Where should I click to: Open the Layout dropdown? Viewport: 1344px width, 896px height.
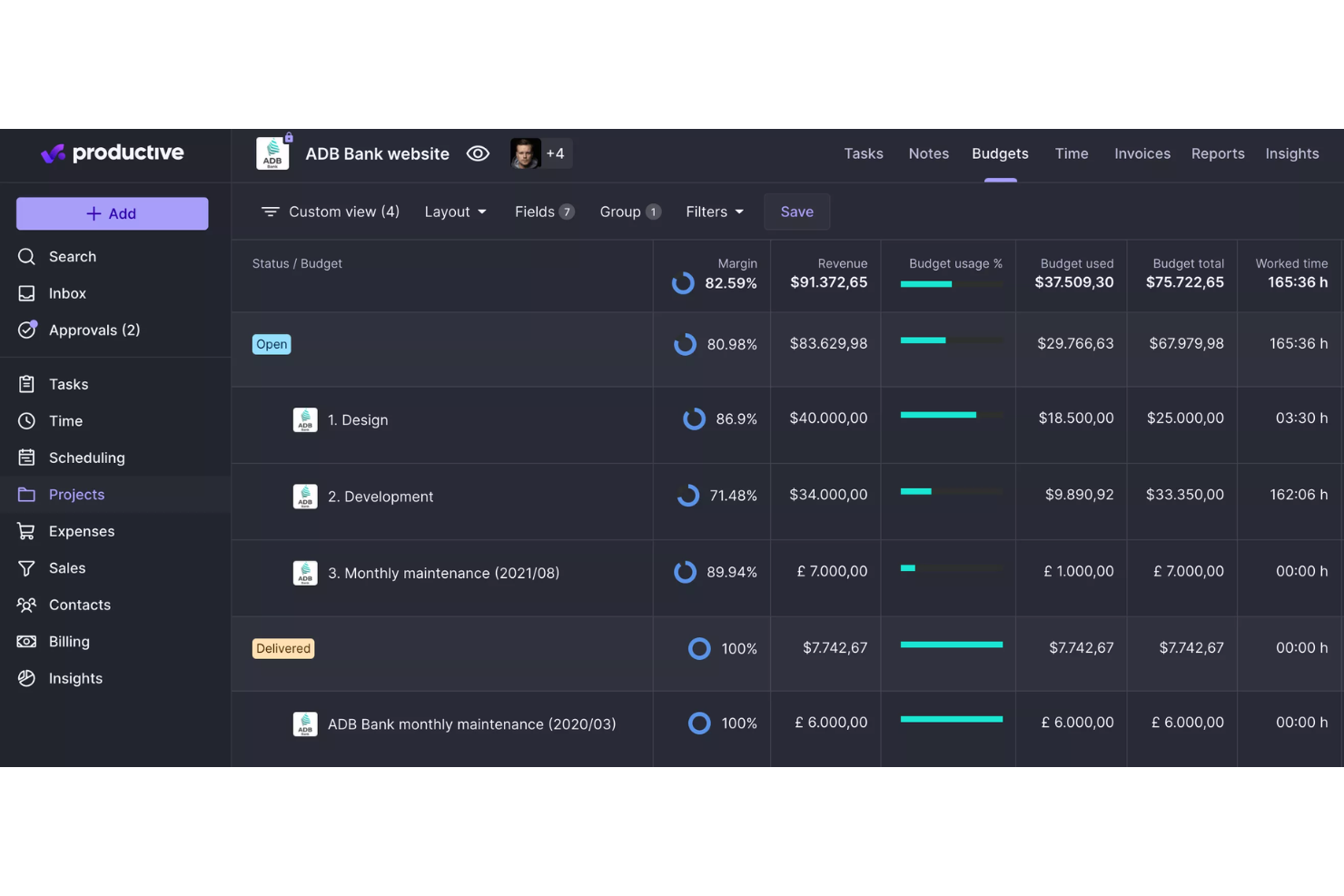456,212
